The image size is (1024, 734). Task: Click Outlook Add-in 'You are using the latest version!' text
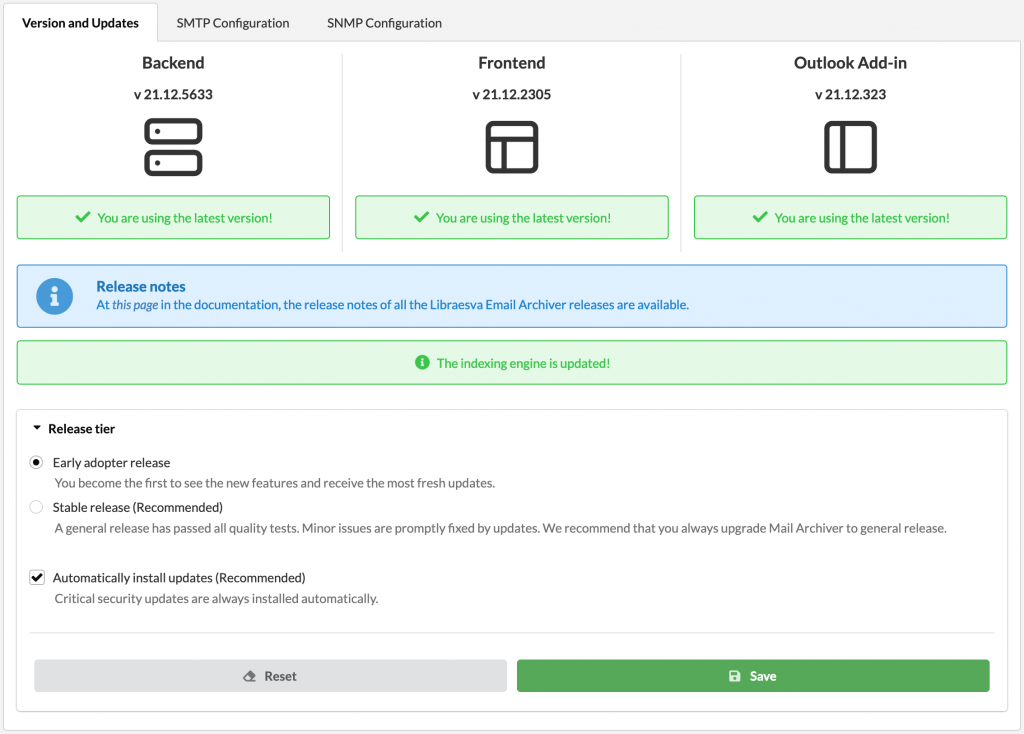point(862,218)
